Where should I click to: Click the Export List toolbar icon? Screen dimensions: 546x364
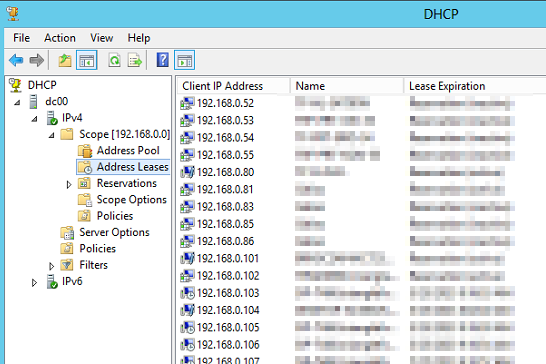(x=135, y=60)
